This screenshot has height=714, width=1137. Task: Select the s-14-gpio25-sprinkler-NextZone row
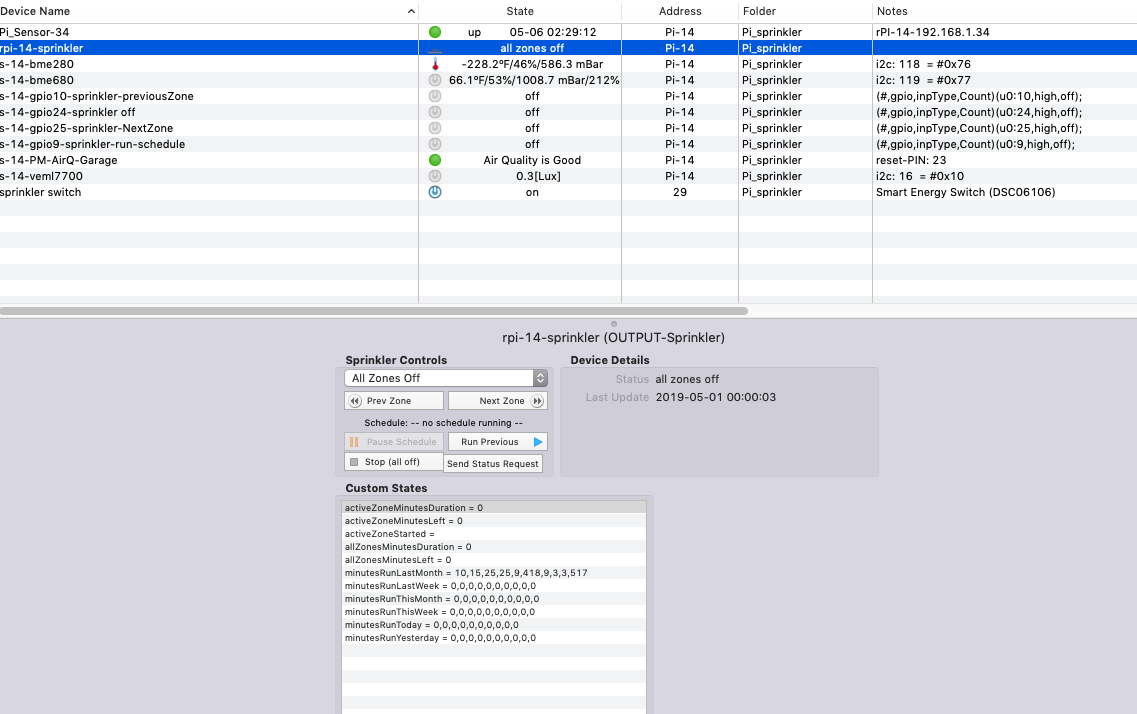(x=568, y=128)
